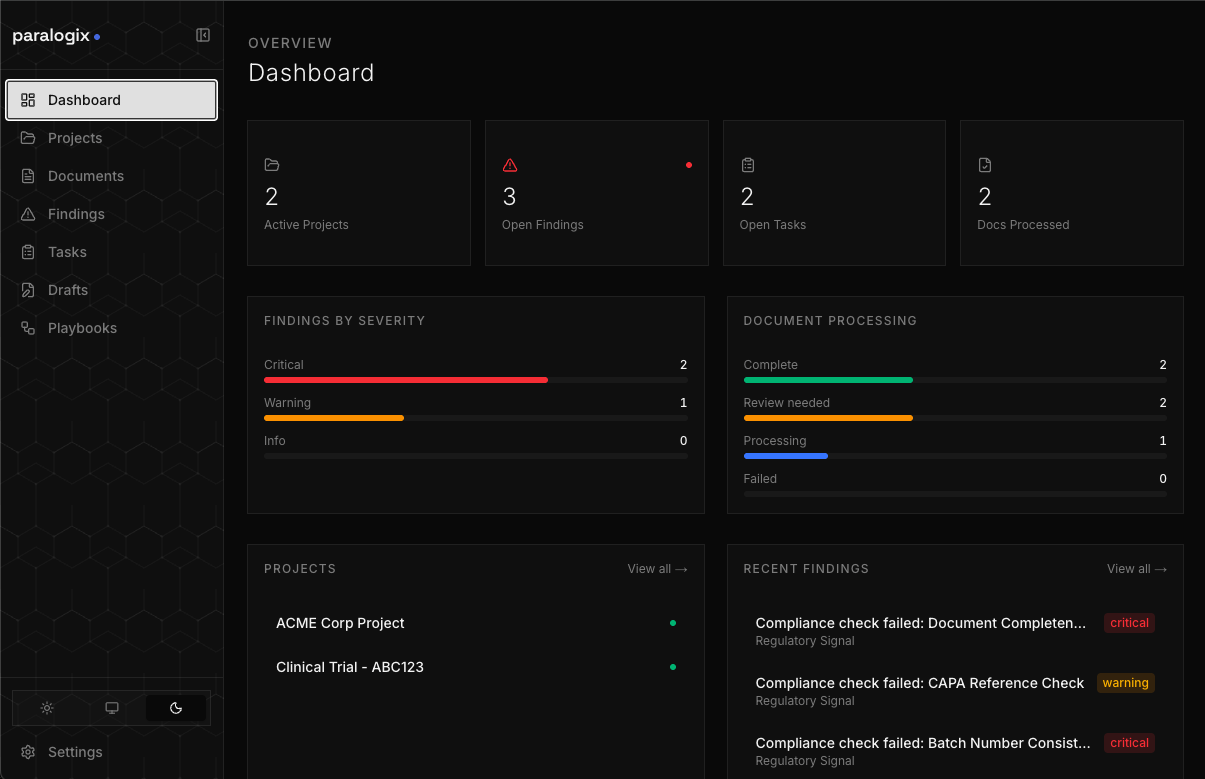This screenshot has height=779, width=1205.
Task: Go to Projects in sidebar
Action: pos(112,138)
